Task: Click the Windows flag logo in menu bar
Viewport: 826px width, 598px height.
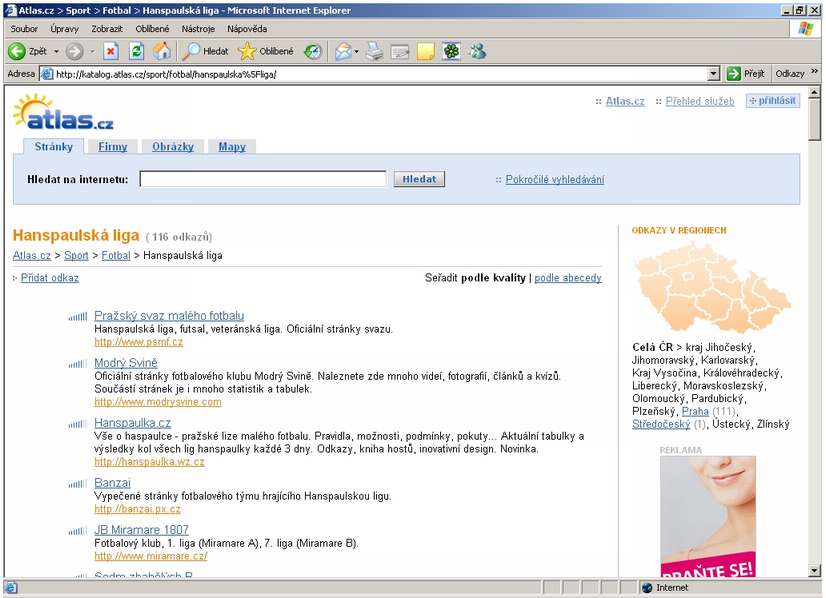Action: tap(805, 28)
